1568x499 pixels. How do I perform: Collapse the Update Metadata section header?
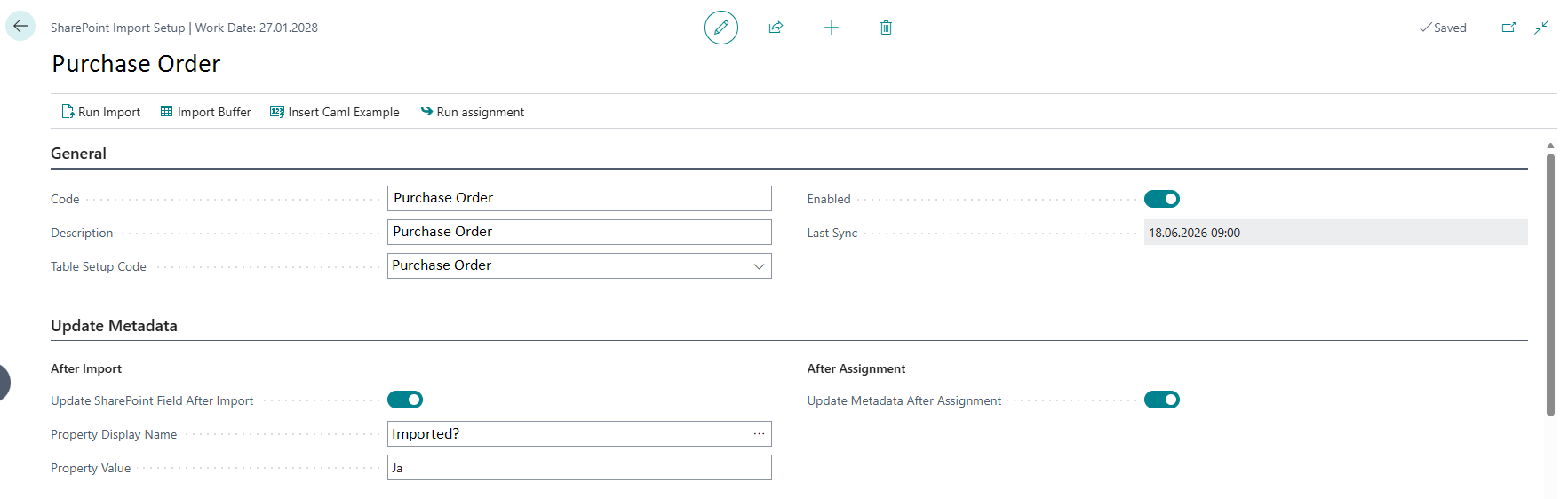click(x=114, y=326)
